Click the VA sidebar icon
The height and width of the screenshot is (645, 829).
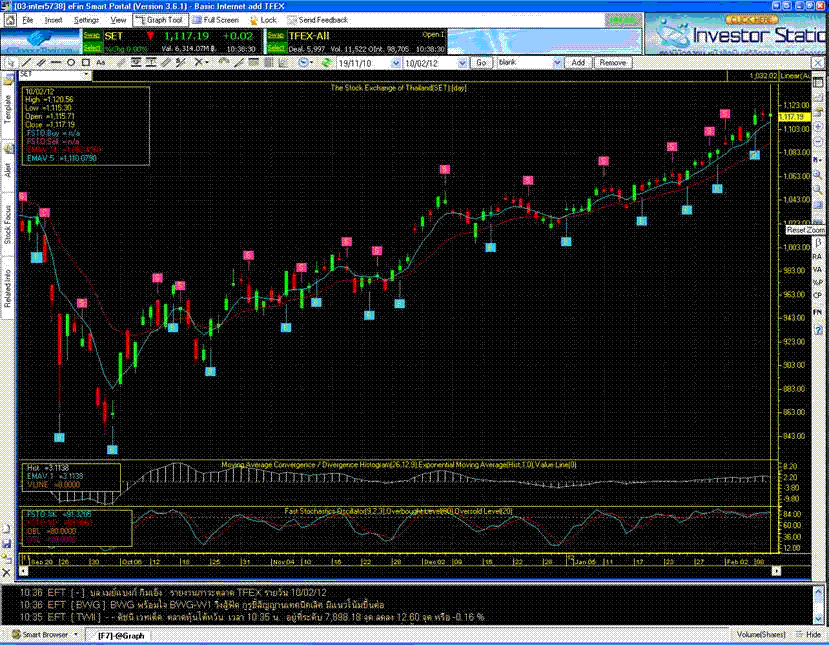click(817, 270)
